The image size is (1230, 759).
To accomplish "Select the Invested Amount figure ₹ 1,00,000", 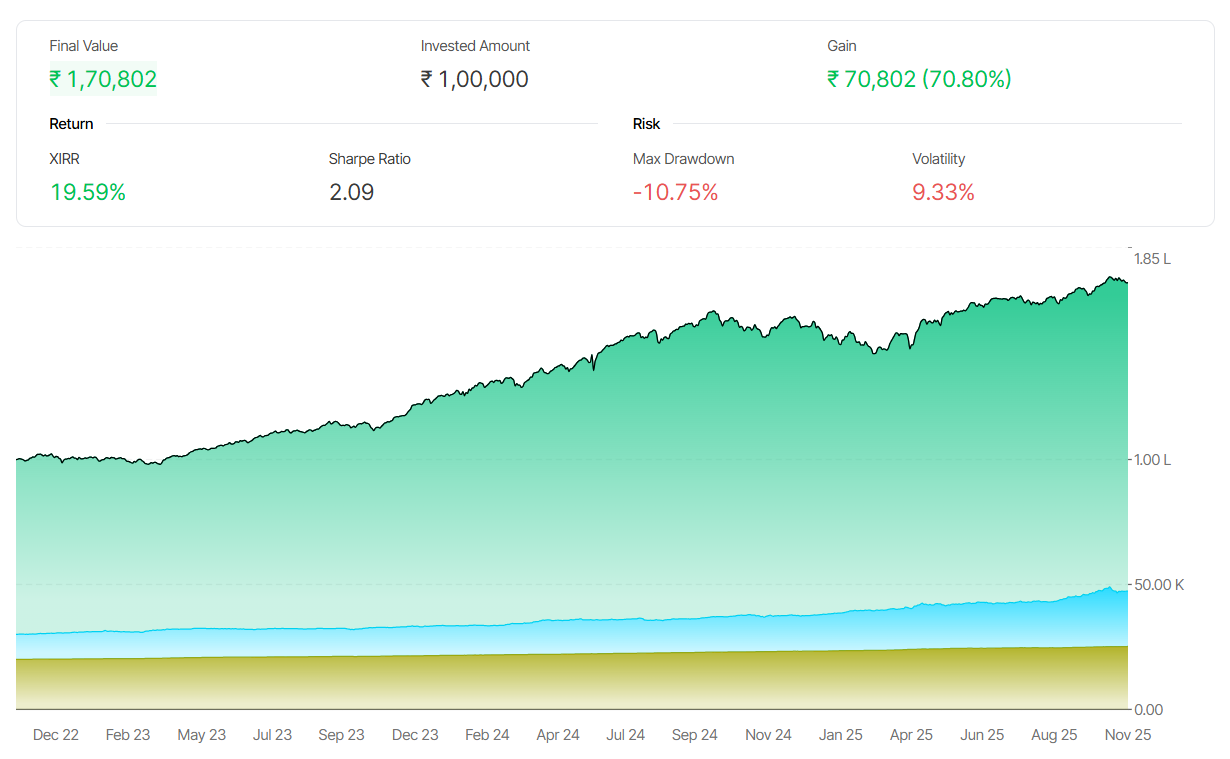I will coord(474,79).
